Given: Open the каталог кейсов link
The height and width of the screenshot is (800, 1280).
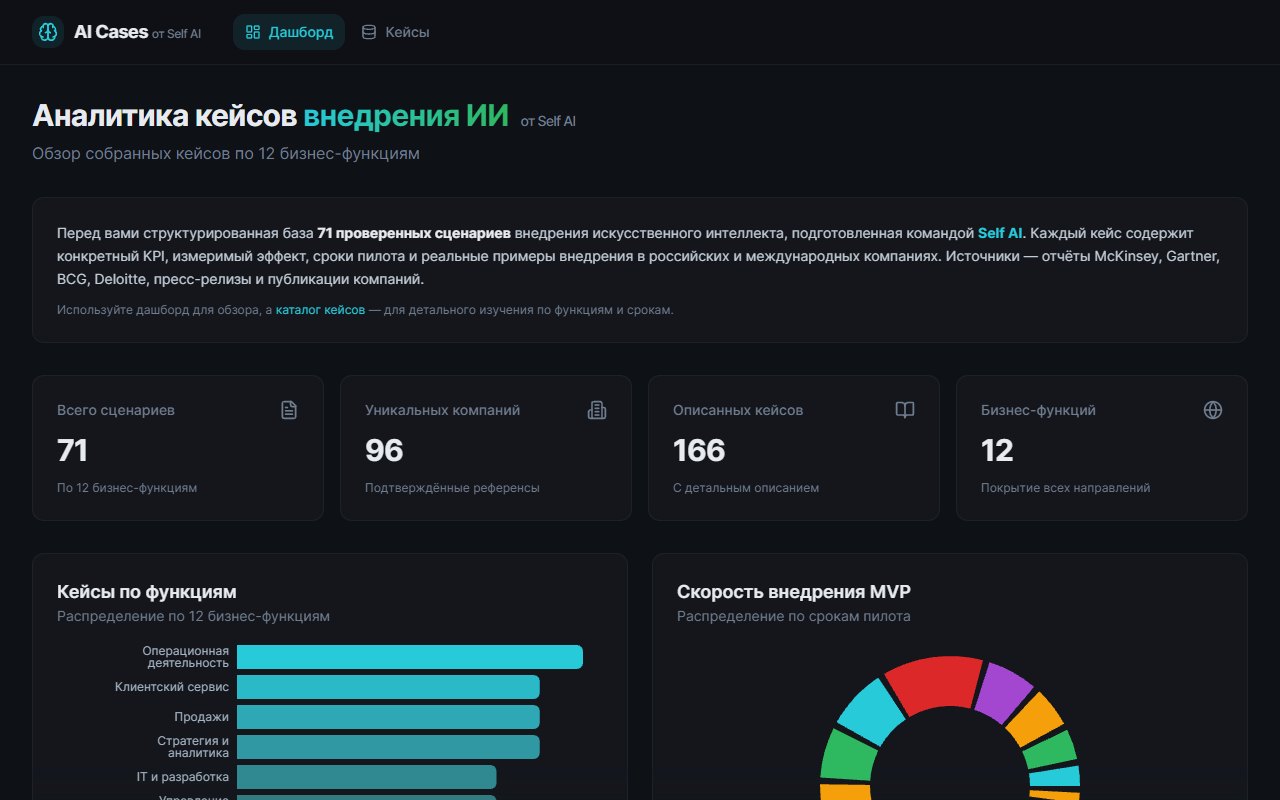Looking at the screenshot, I should tap(320, 310).
